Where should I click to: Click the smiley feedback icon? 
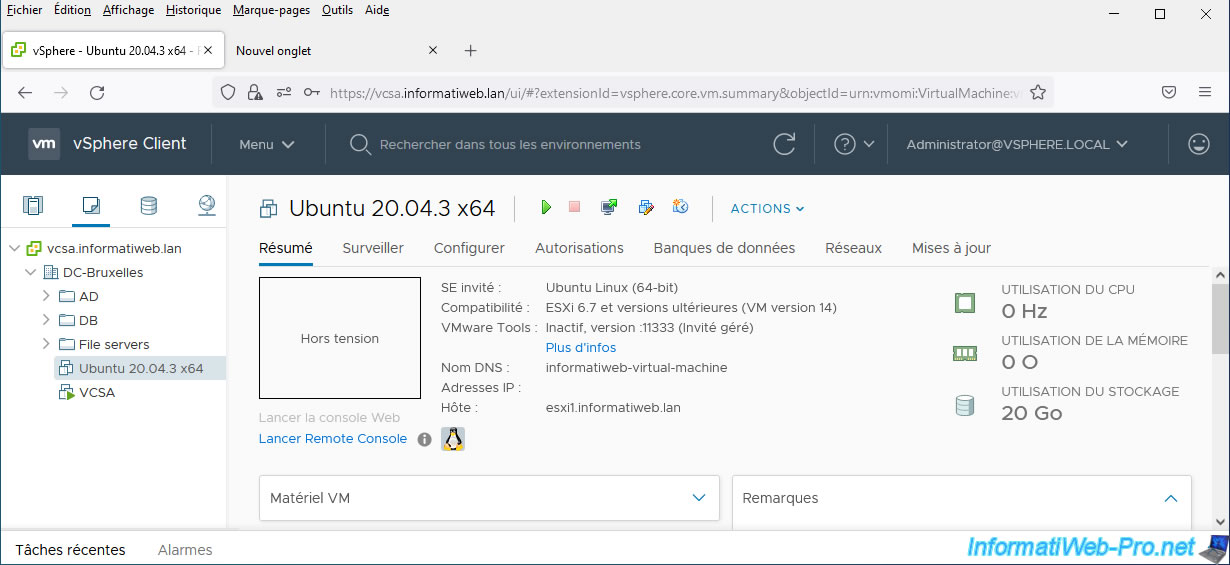[1198, 144]
